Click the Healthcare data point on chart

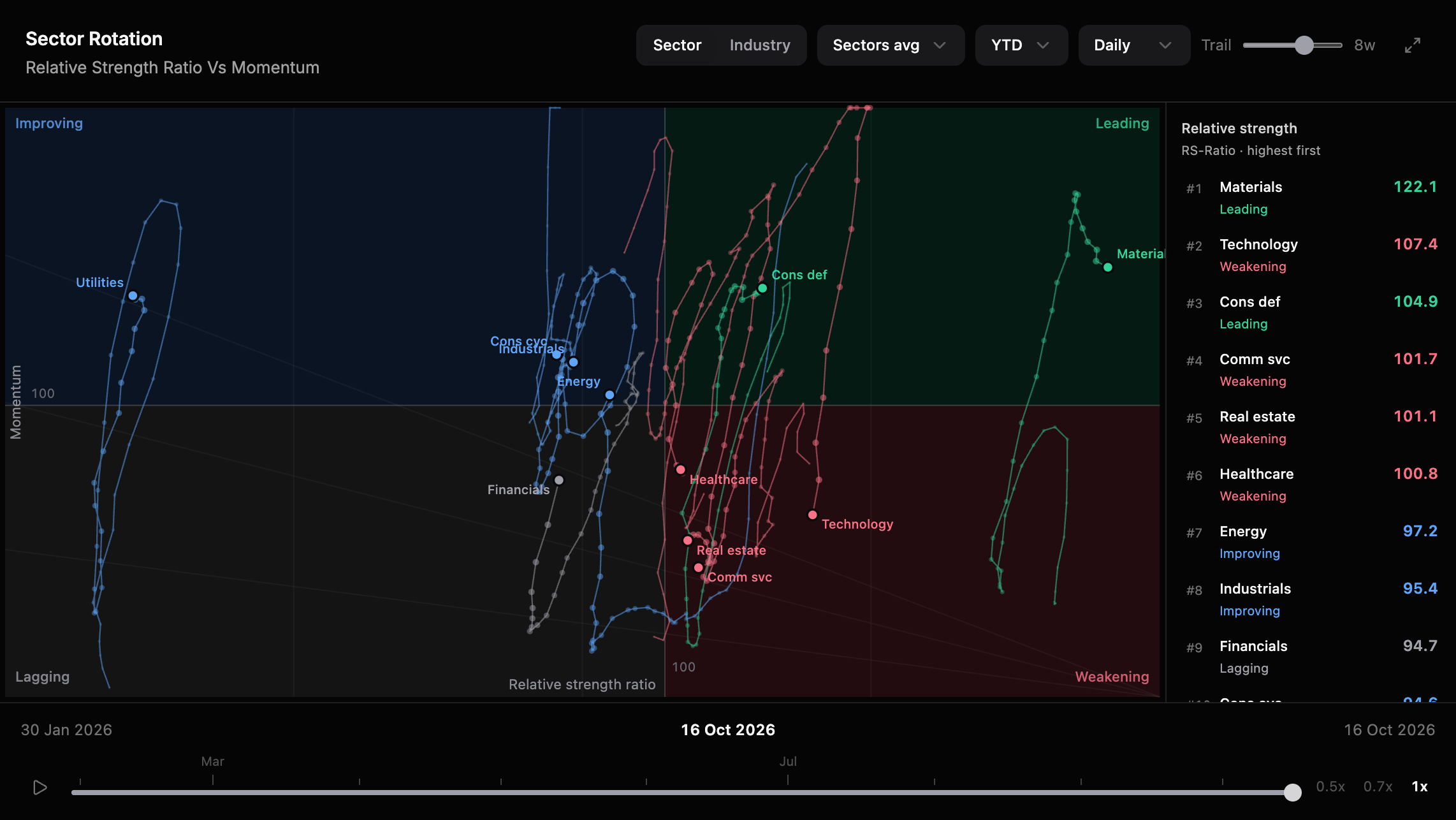click(x=681, y=470)
